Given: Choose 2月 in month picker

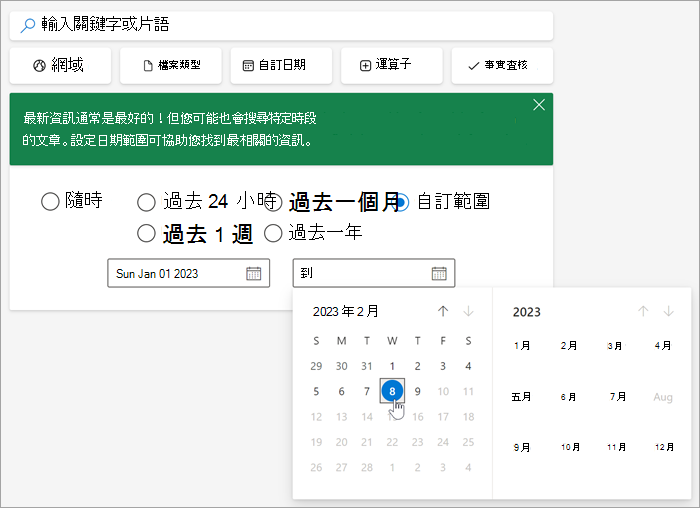Looking at the screenshot, I should coord(569,346).
